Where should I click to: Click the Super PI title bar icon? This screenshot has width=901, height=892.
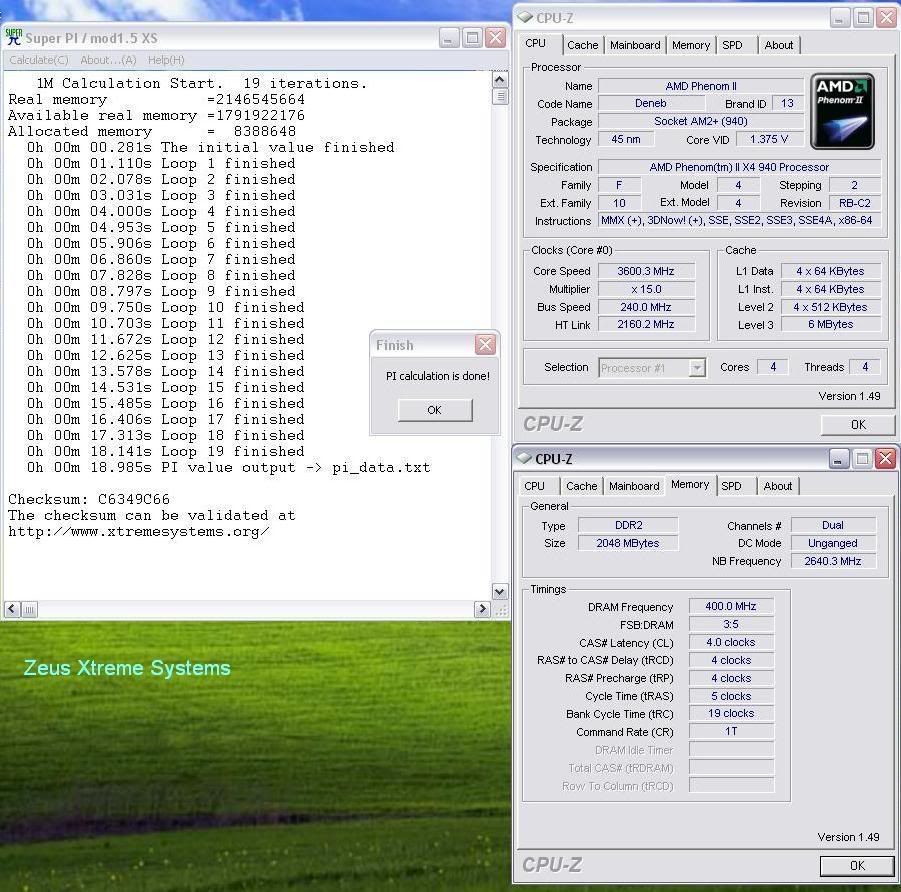[13, 37]
